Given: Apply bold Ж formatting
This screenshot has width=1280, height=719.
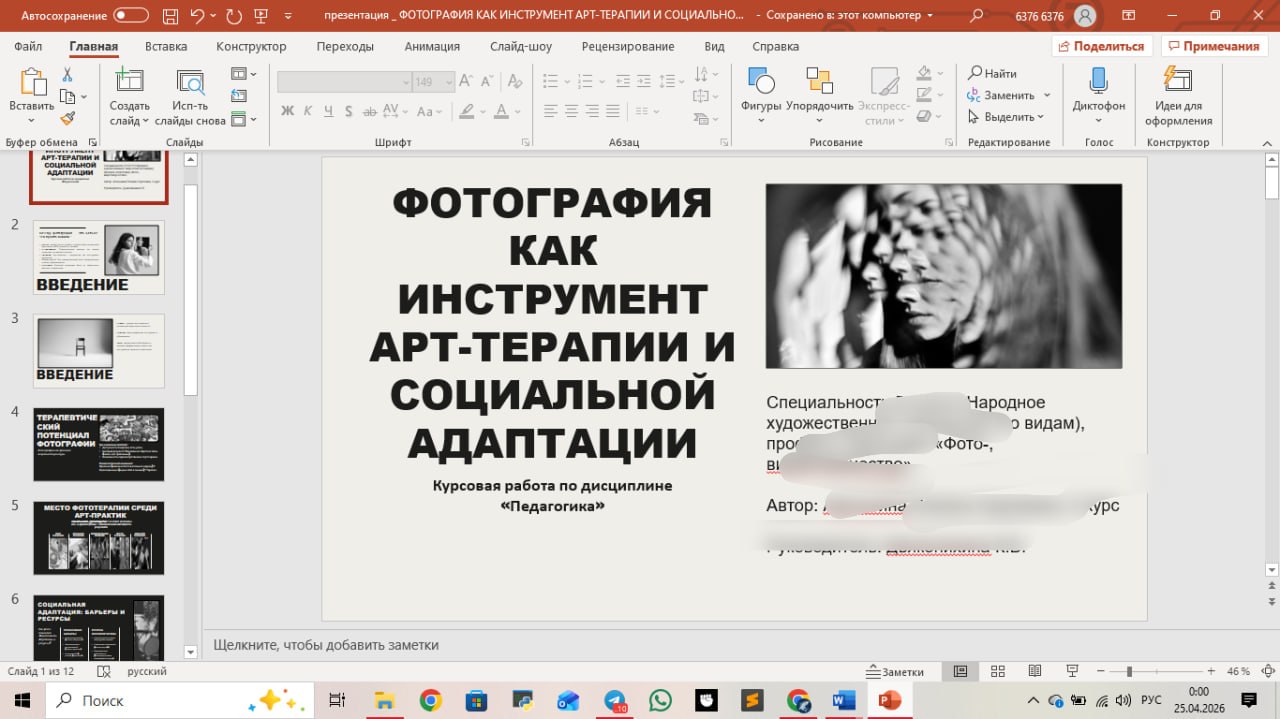Looking at the screenshot, I should [288, 111].
